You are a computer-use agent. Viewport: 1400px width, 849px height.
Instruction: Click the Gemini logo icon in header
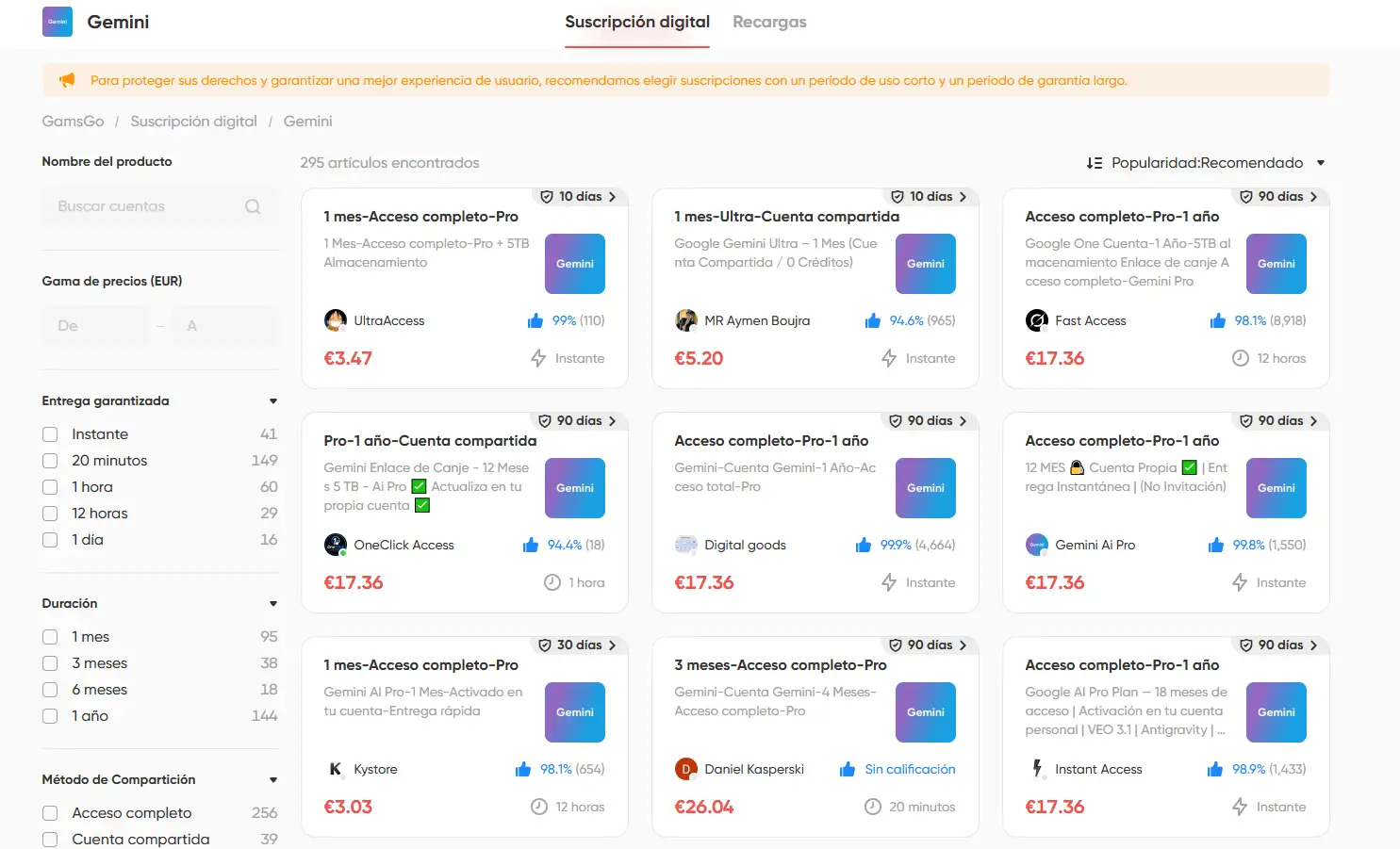coord(58,22)
